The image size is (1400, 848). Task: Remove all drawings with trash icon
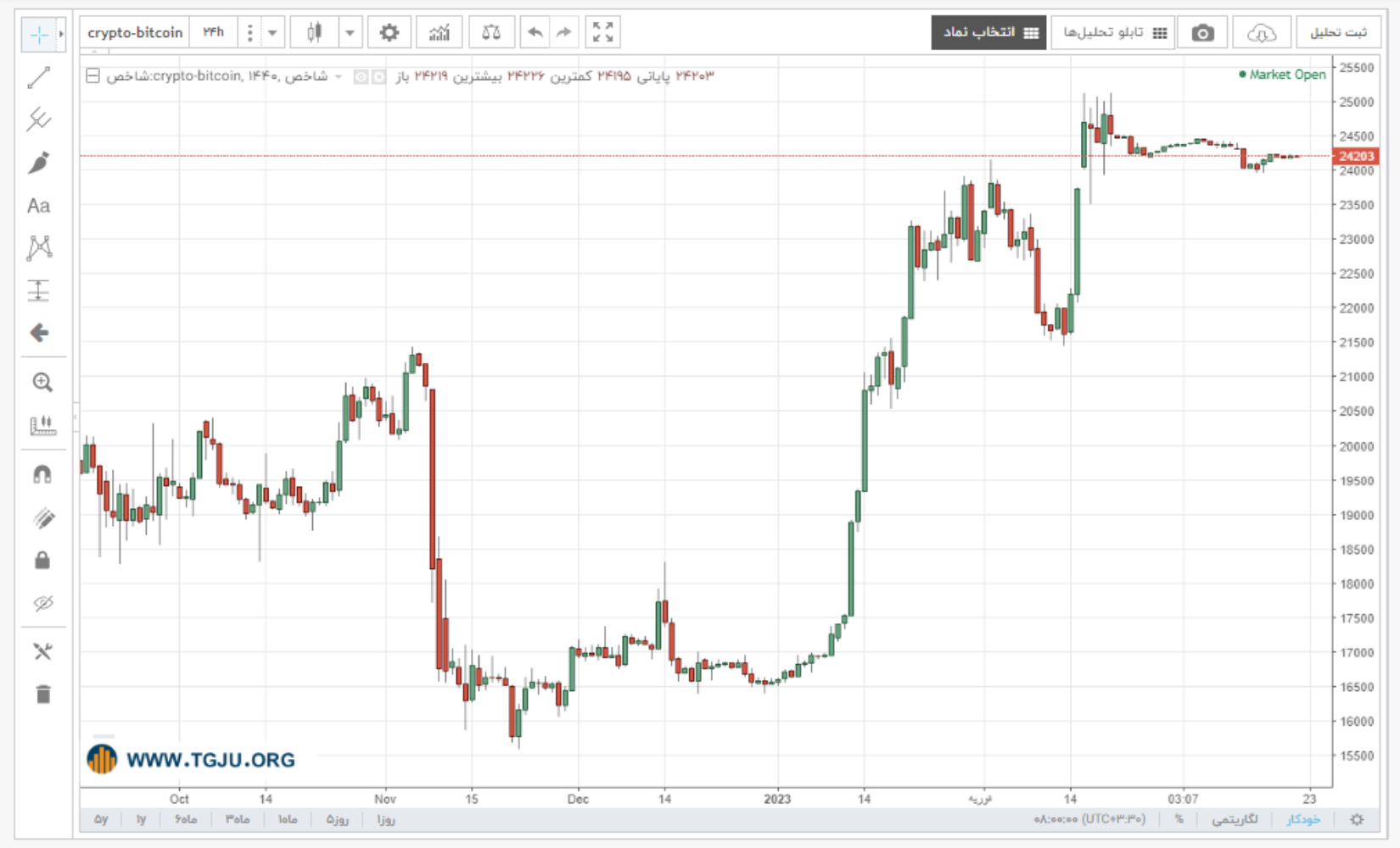(x=42, y=695)
